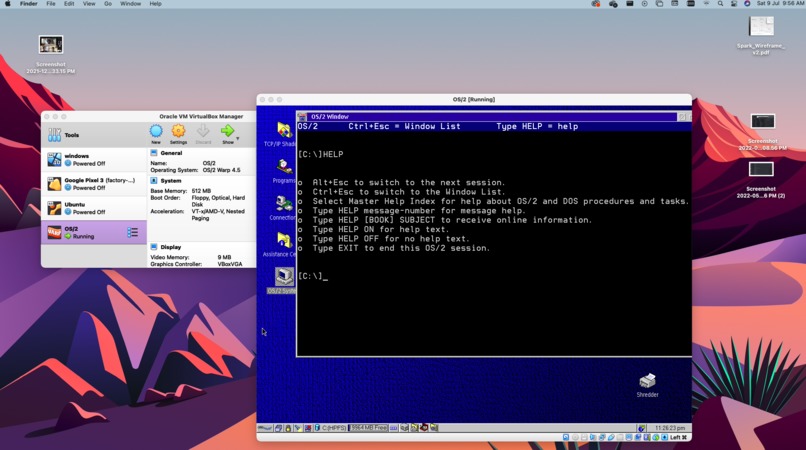Select the Google Pixel 3 virtual machine
The image size is (806, 450).
click(x=94, y=184)
